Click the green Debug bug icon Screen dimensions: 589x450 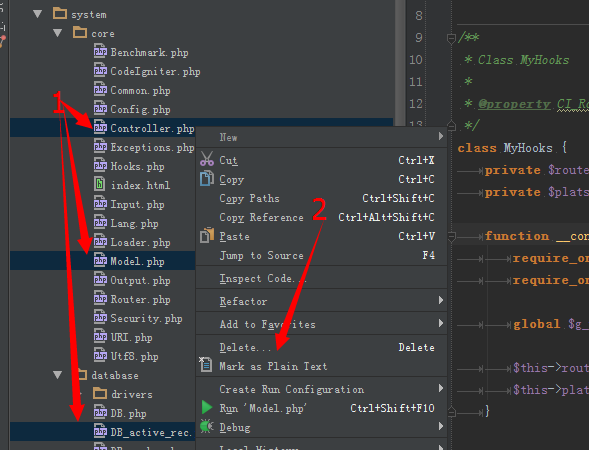click(x=207, y=426)
